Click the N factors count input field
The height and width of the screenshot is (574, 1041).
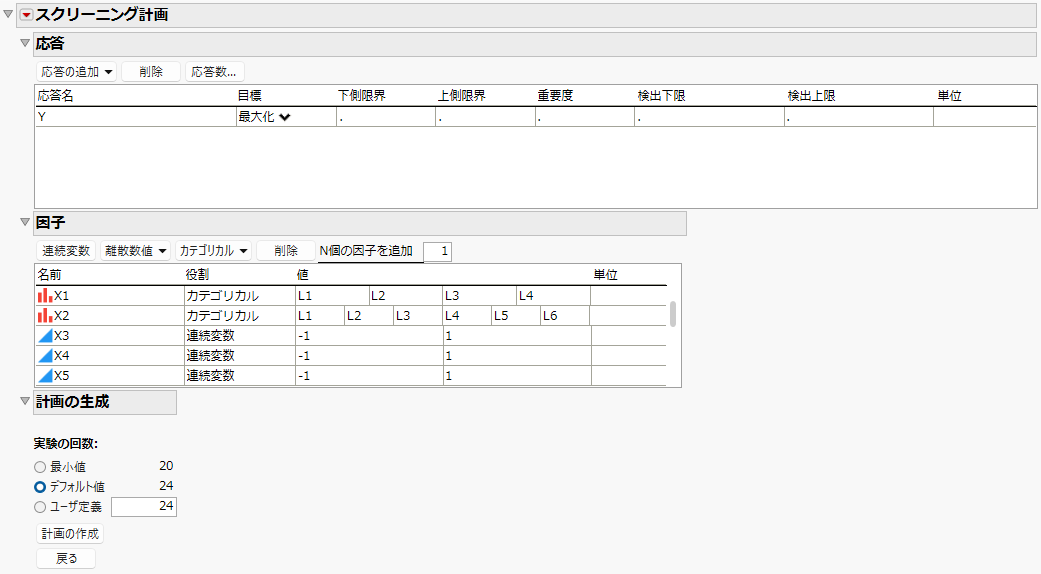point(438,251)
